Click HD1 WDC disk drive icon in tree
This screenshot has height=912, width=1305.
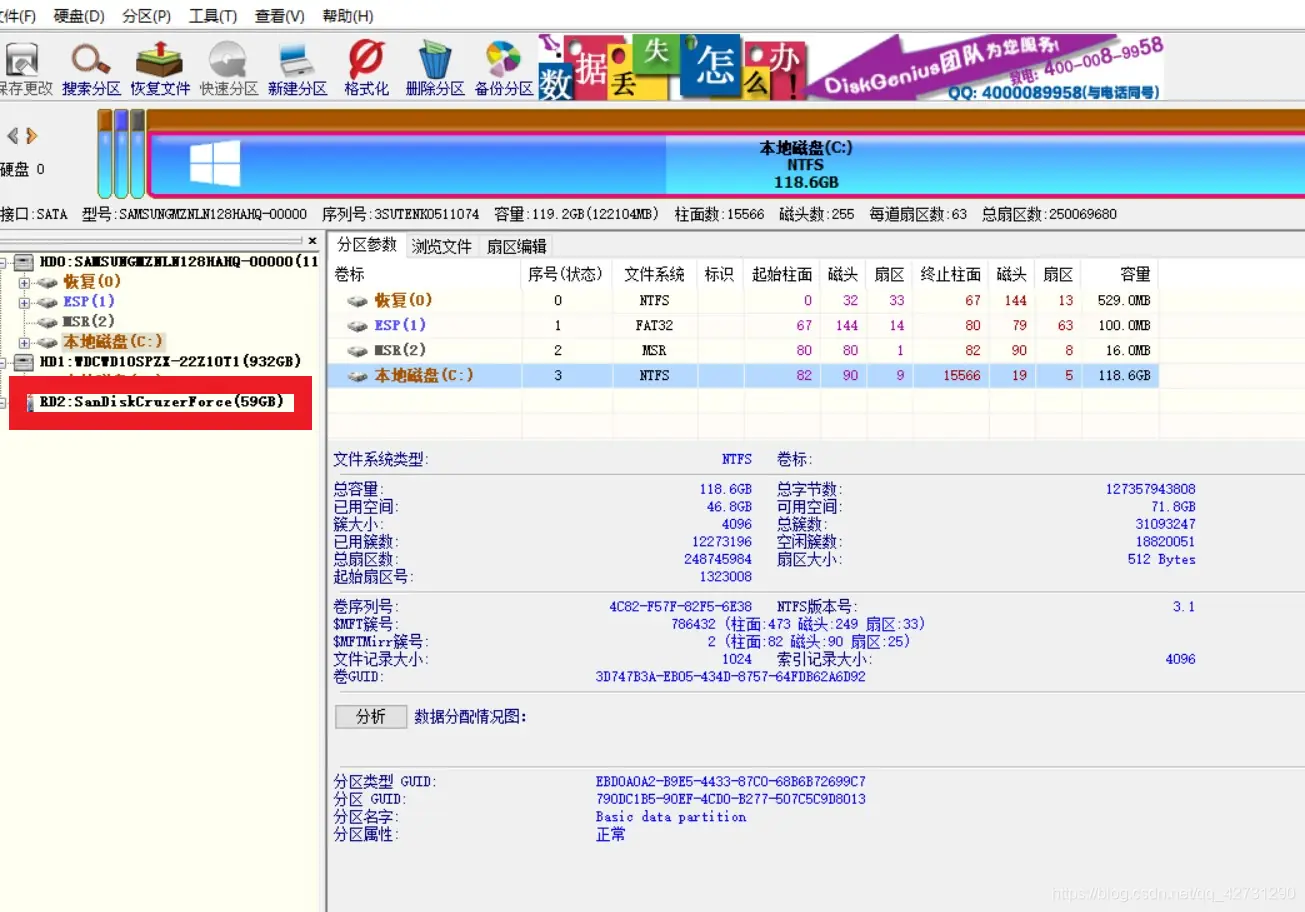(x=25, y=362)
